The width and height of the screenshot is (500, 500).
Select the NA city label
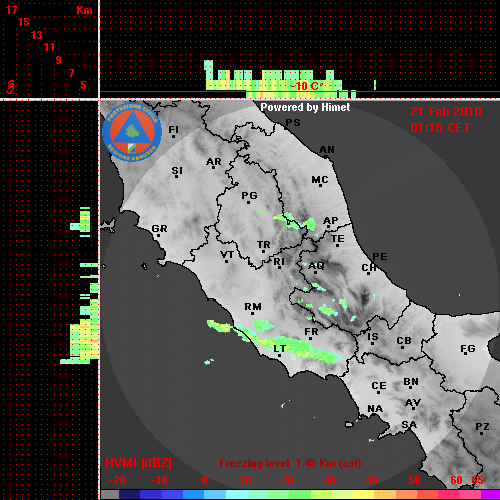(x=375, y=408)
